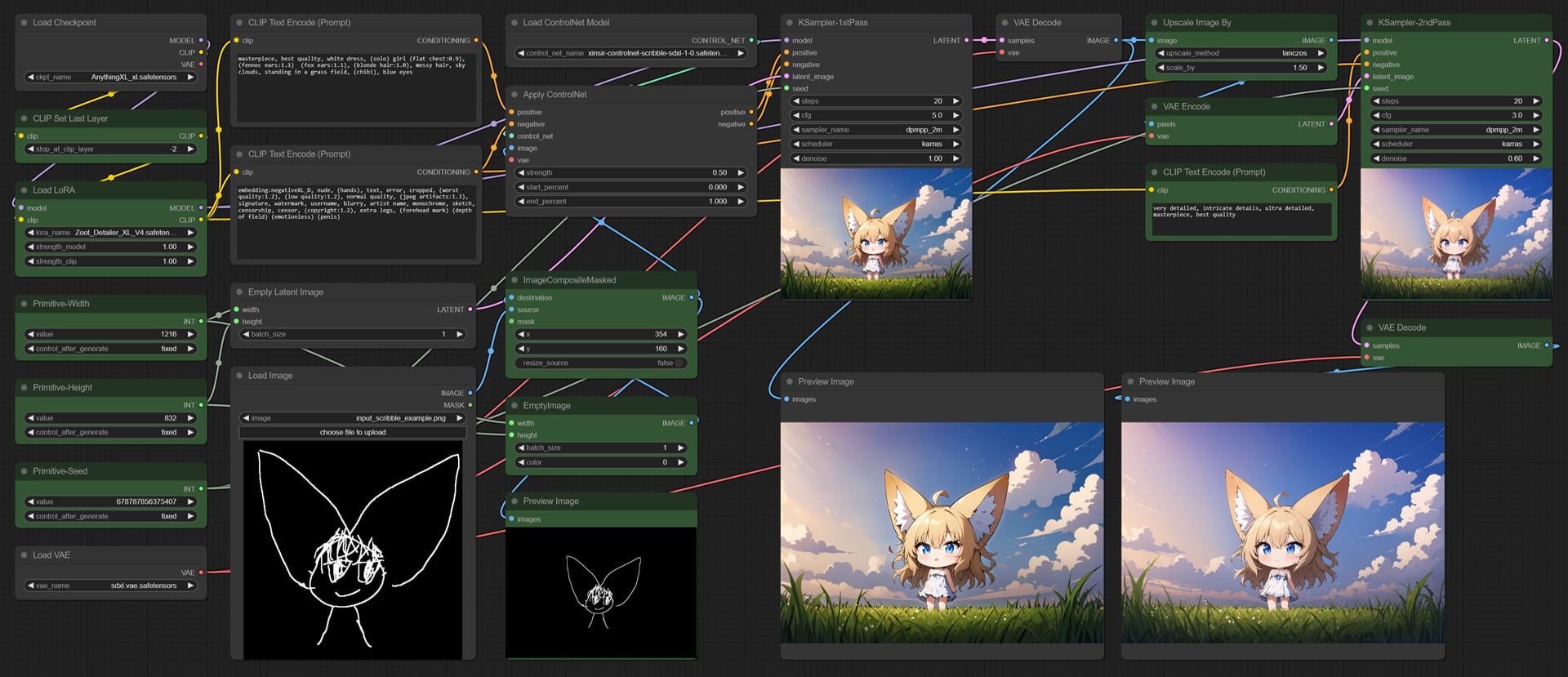
Task: Open sampler_name dropdown in KSampler-2ndPass
Action: click(x=1456, y=130)
